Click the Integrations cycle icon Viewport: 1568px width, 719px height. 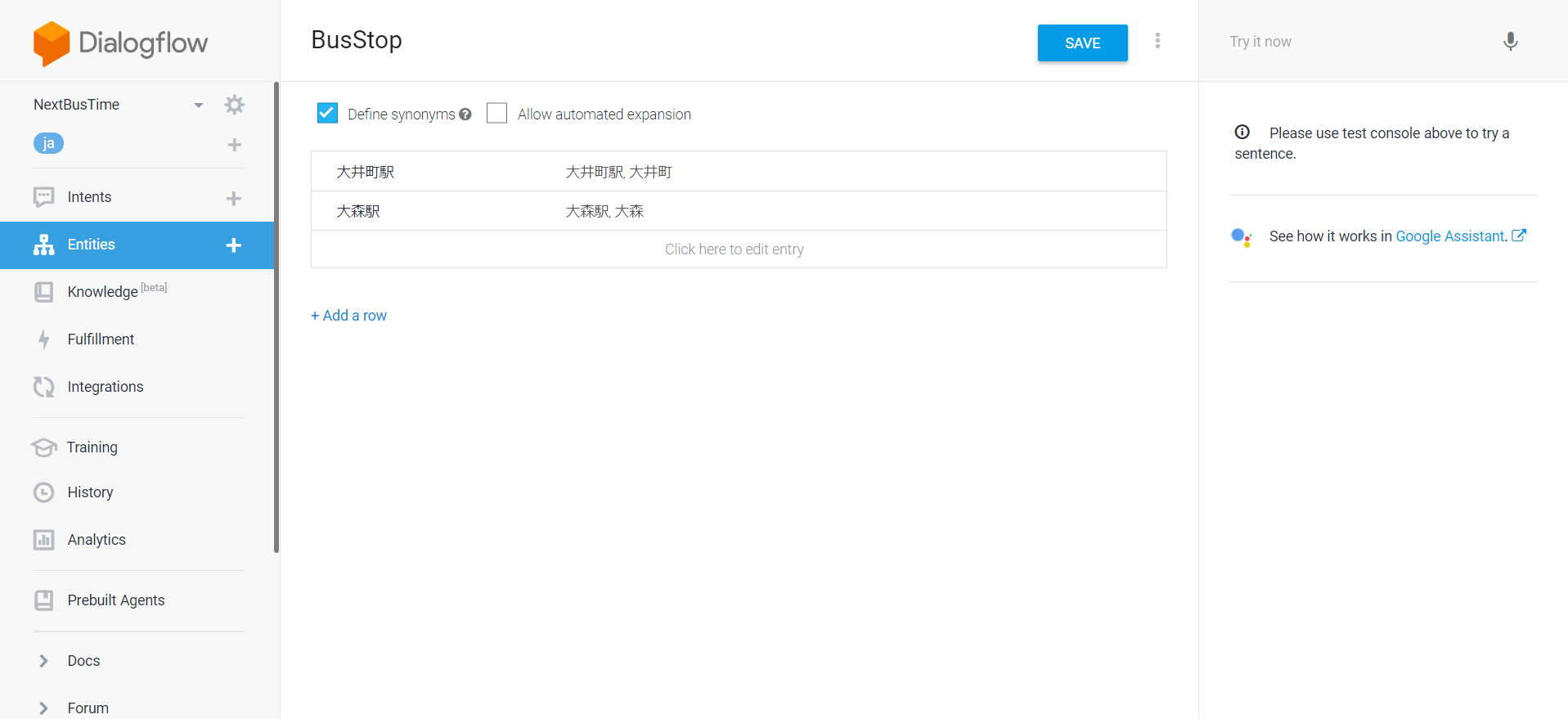tap(44, 387)
